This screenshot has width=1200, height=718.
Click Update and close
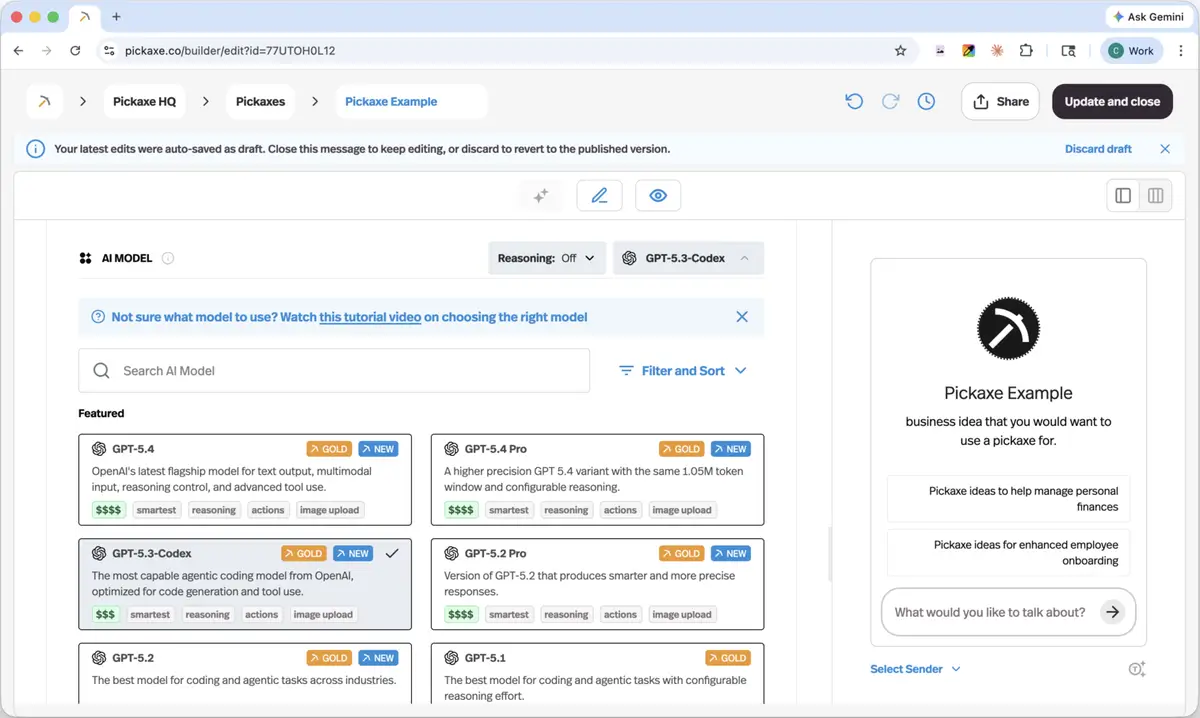(1112, 101)
